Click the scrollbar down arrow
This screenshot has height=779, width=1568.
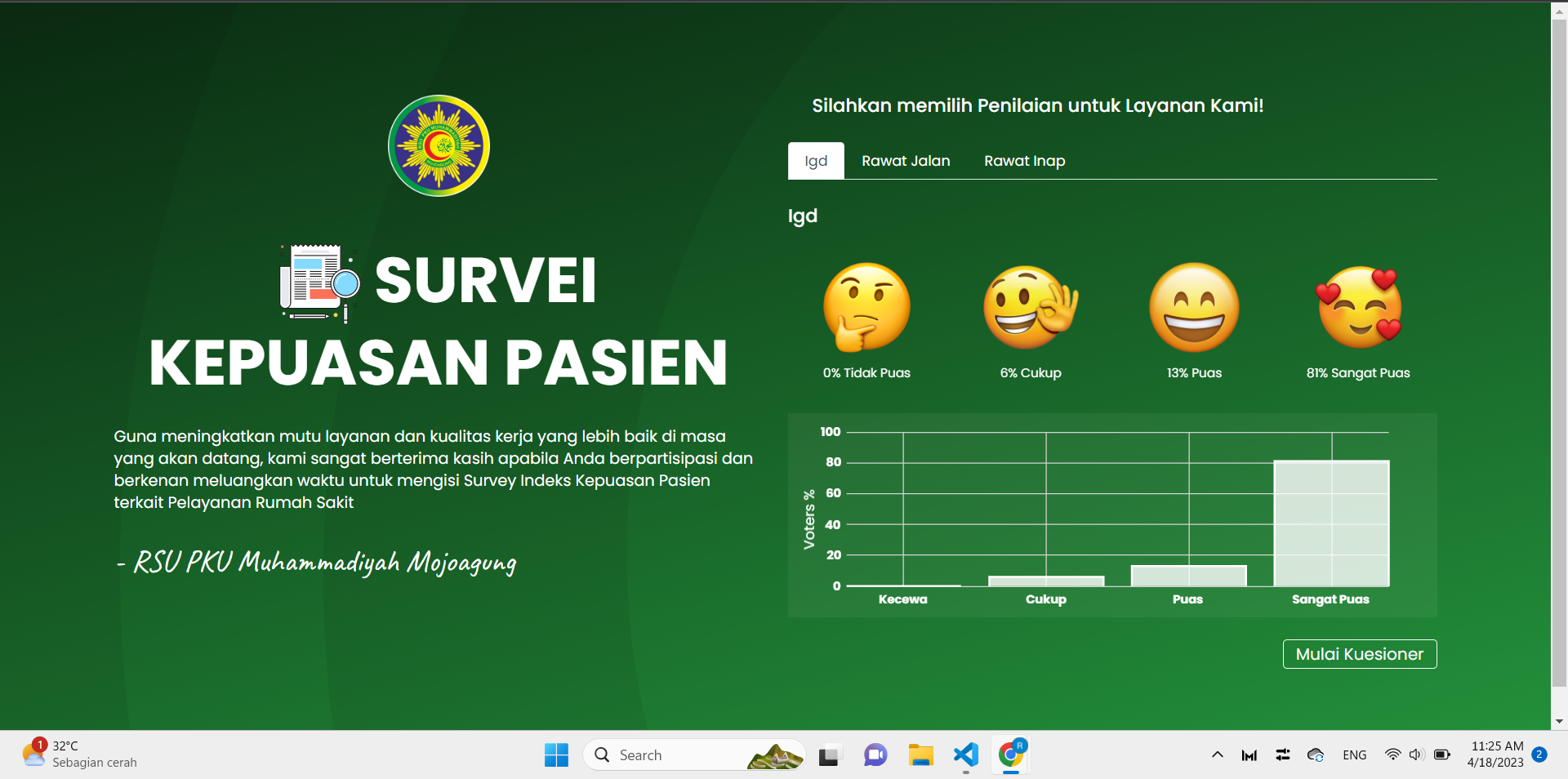click(1559, 722)
